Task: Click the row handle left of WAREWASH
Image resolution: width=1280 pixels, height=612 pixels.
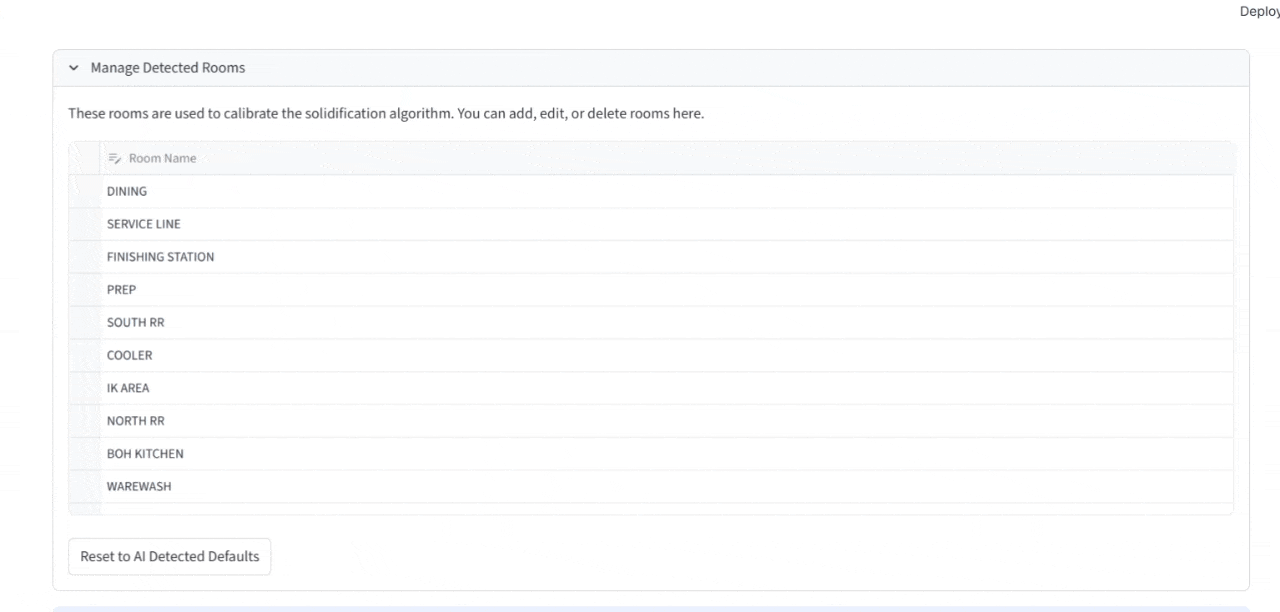Action: [85, 487]
